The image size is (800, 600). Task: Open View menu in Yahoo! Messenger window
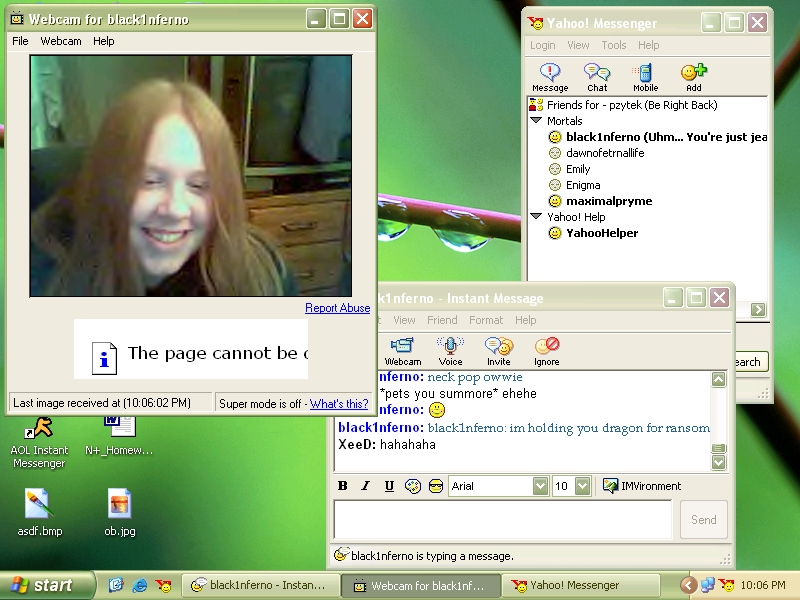tap(578, 45)
